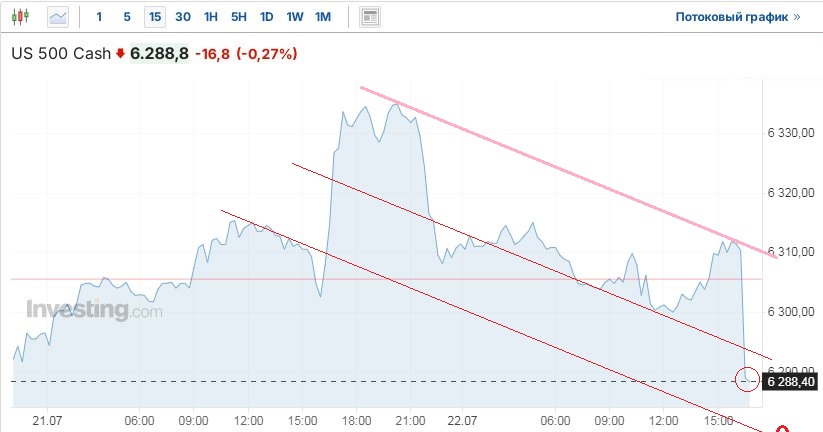Switch to candlestick chart type

point(23,17)
